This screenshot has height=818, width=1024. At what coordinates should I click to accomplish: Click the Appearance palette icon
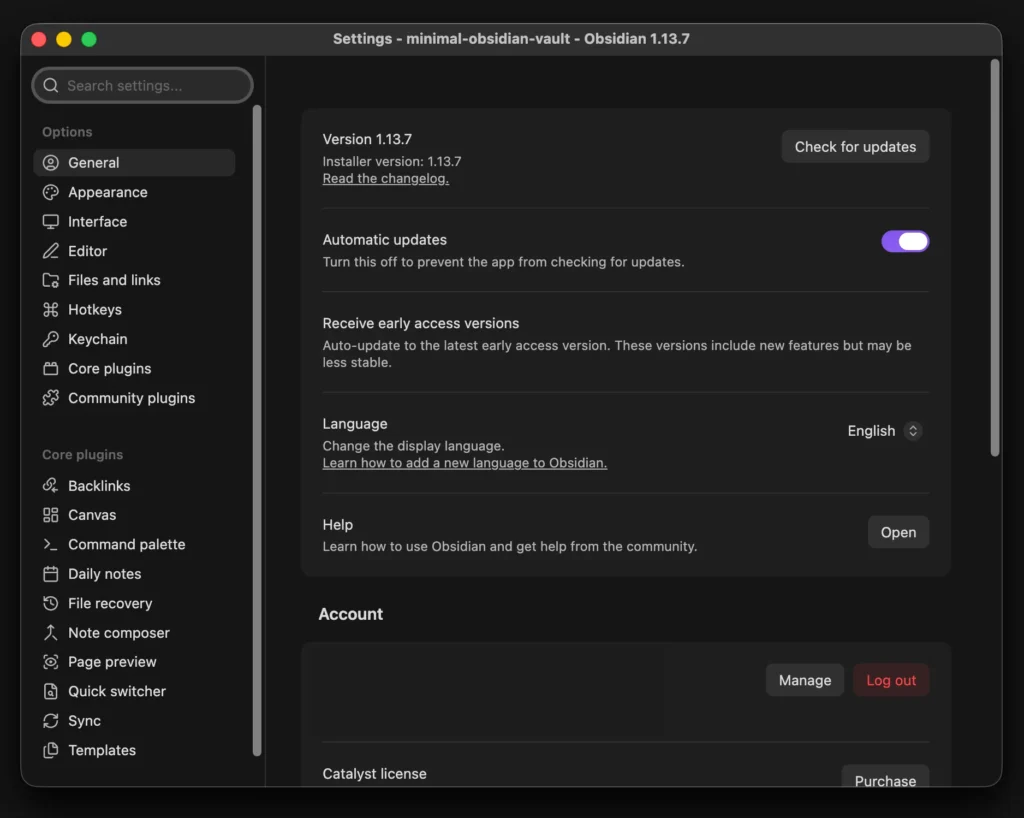(50, 192)
